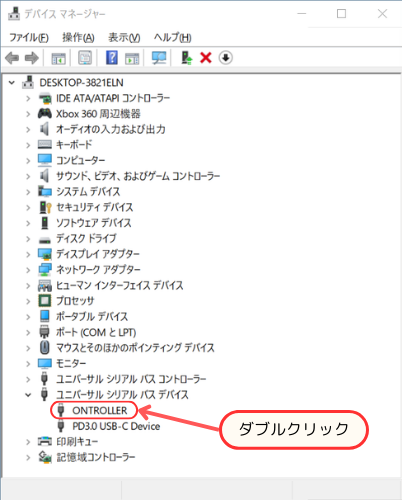Expand the ポート (COM と LPT) category
Image resolution: width=402 pixels, height=500 pixels.
click(x=28, y=332)
